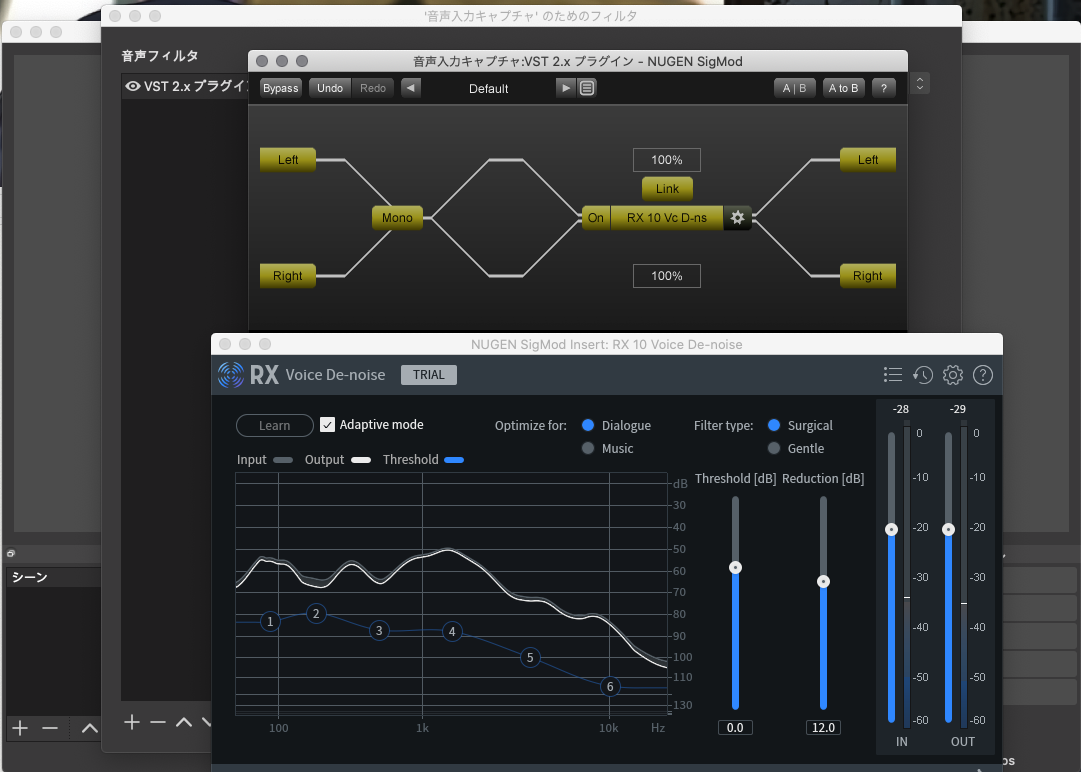Viewport: 1081px width, 772px height.
Task: Click Redo in SigMod toolbar
Action: click(373, 88)
